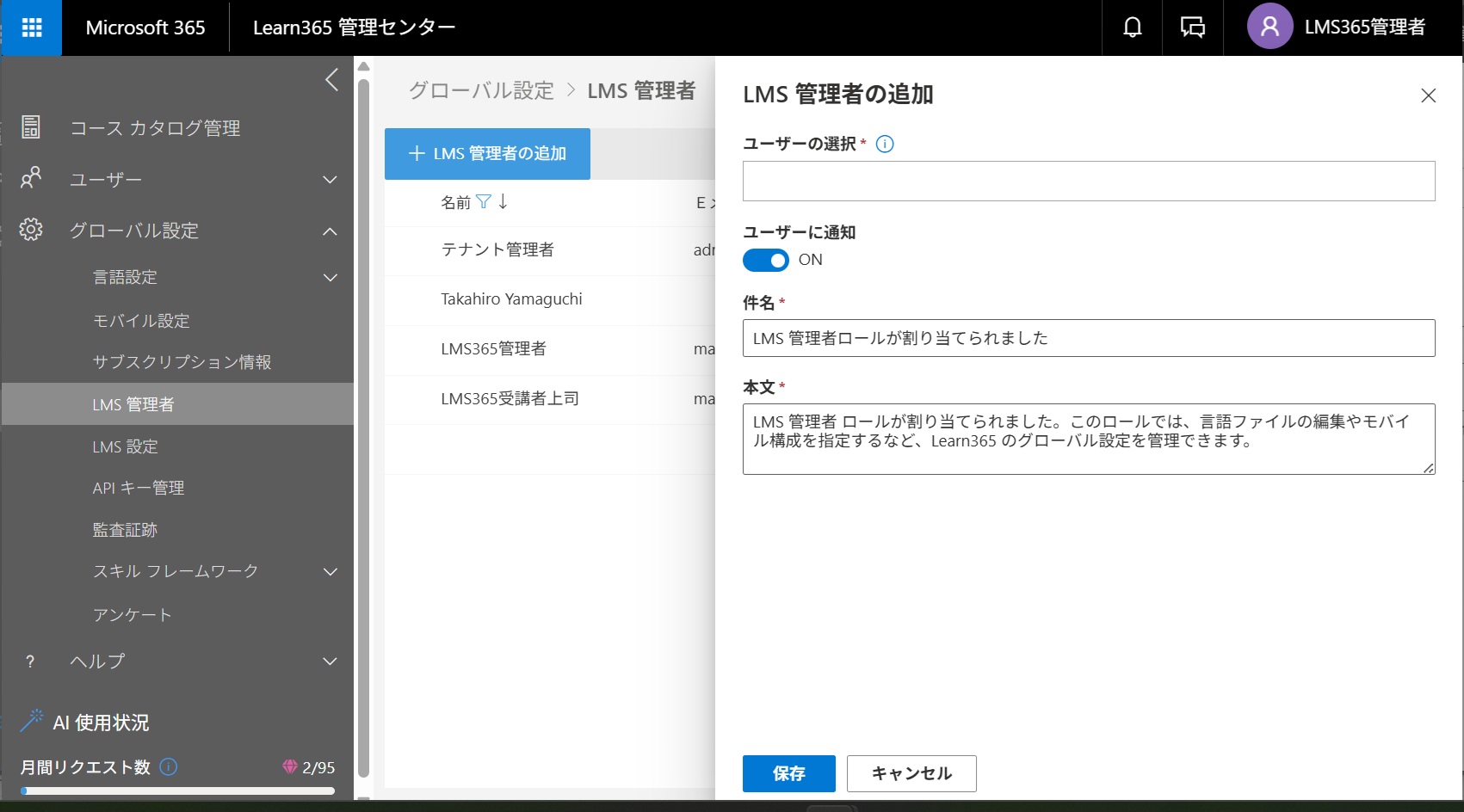Open the LMS365管理者 account avatar
The width and height of the screenshot is (1464, 812).
click(x=1269, y=27)
